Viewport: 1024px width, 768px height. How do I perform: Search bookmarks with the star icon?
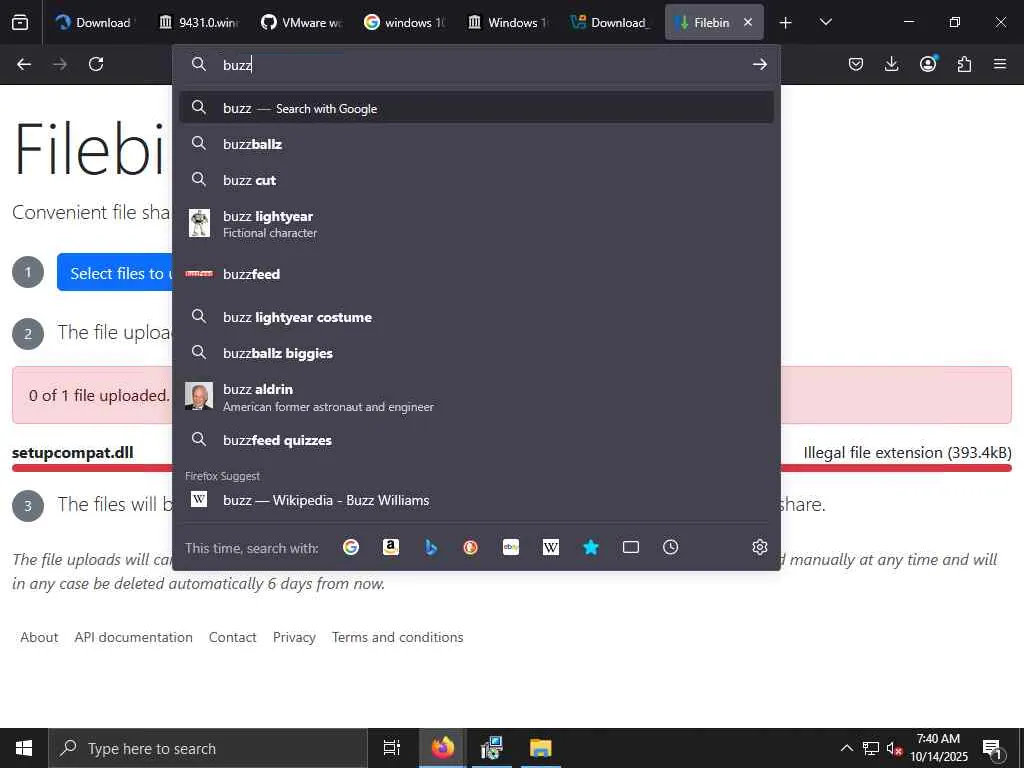pos(590,547)
